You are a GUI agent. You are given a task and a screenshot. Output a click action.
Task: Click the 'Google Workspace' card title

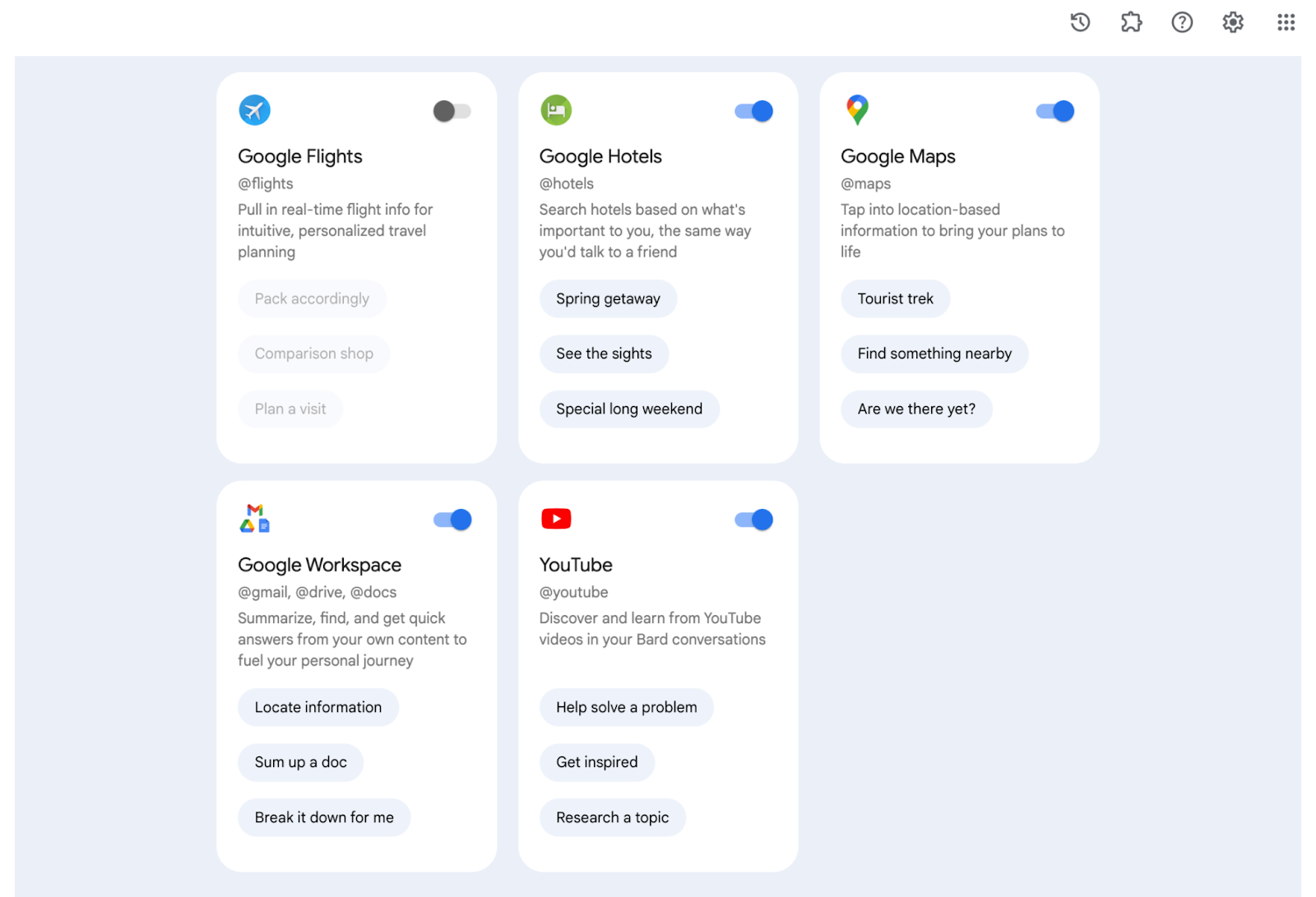pos(320,565)
